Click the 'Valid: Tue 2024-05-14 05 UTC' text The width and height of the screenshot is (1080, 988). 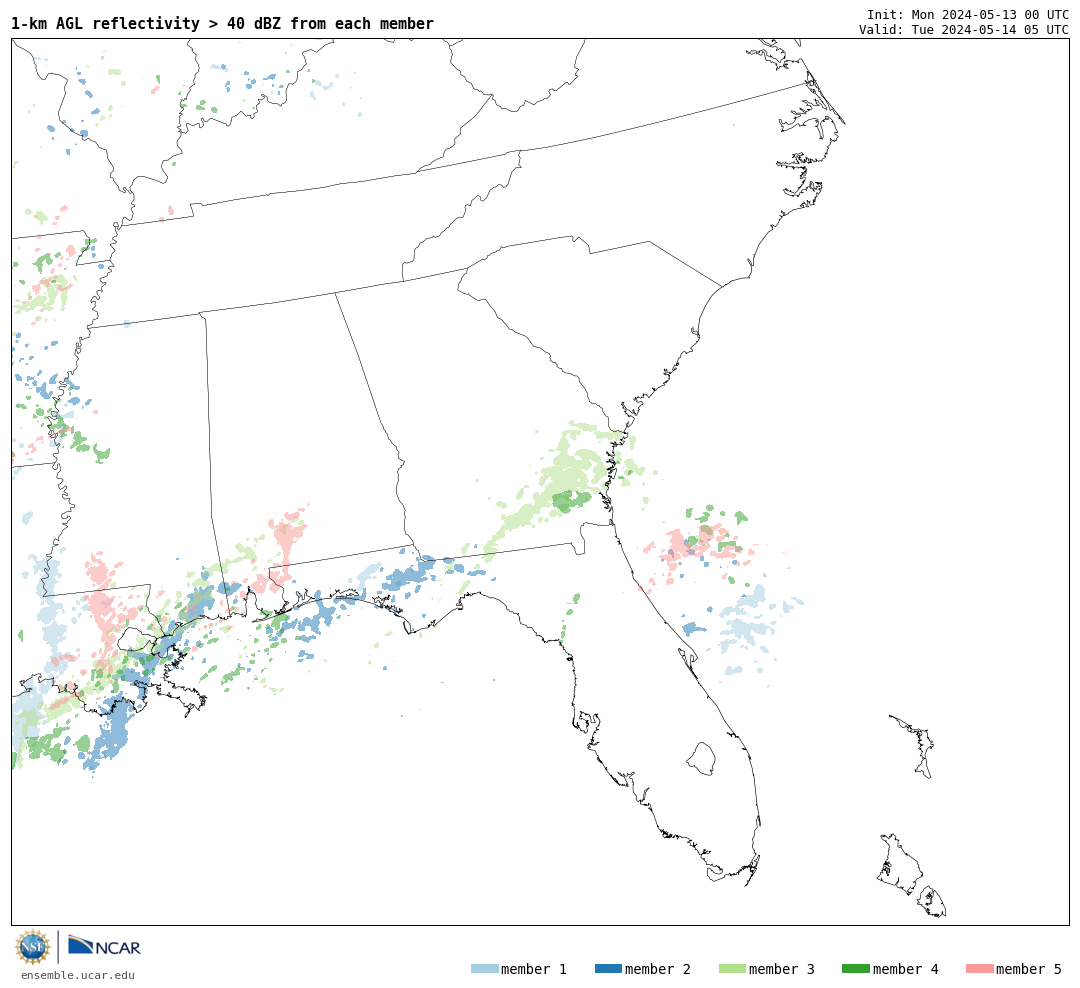(964, 30)
